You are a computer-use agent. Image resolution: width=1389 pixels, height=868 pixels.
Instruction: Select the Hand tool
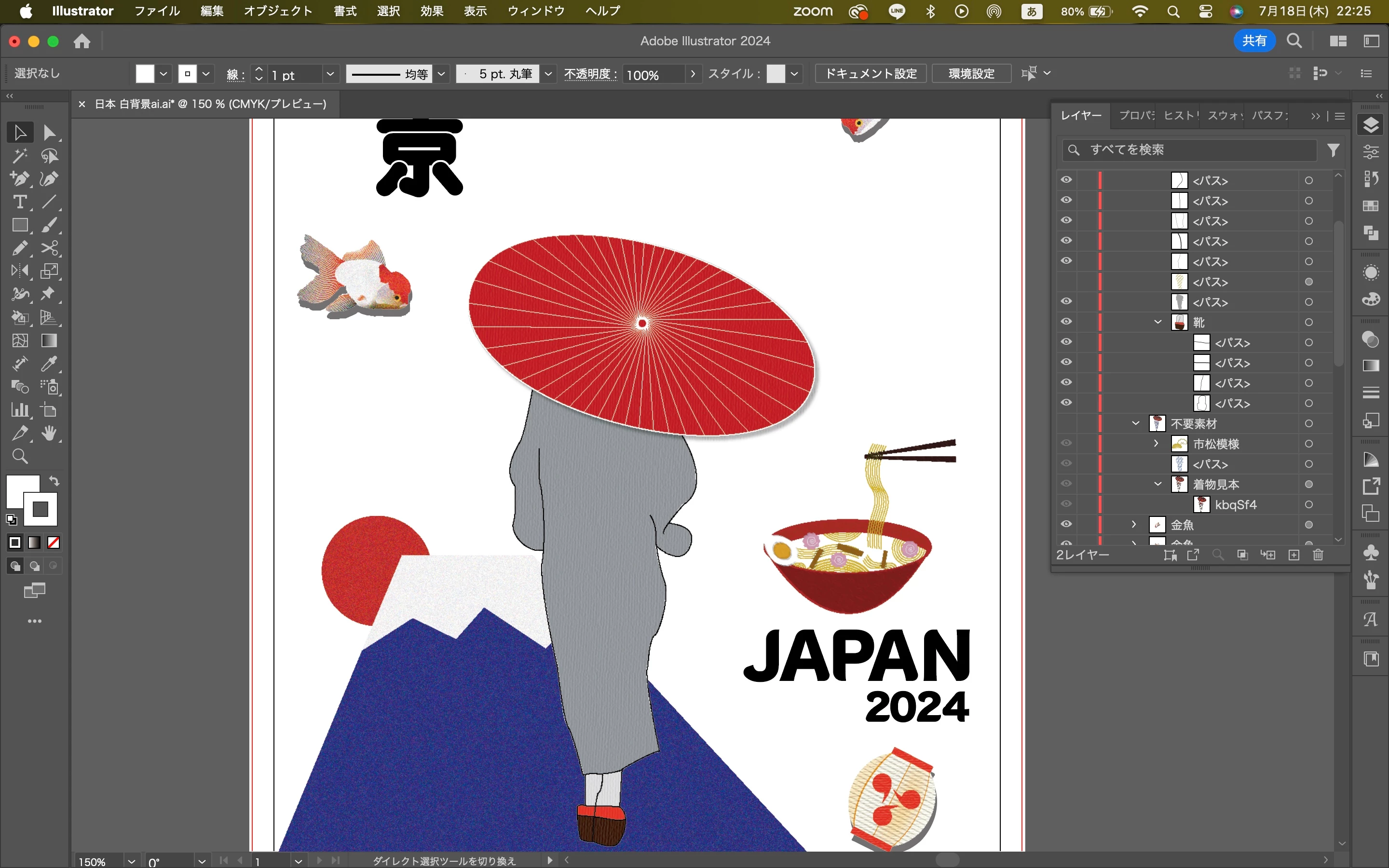(49, 434)
